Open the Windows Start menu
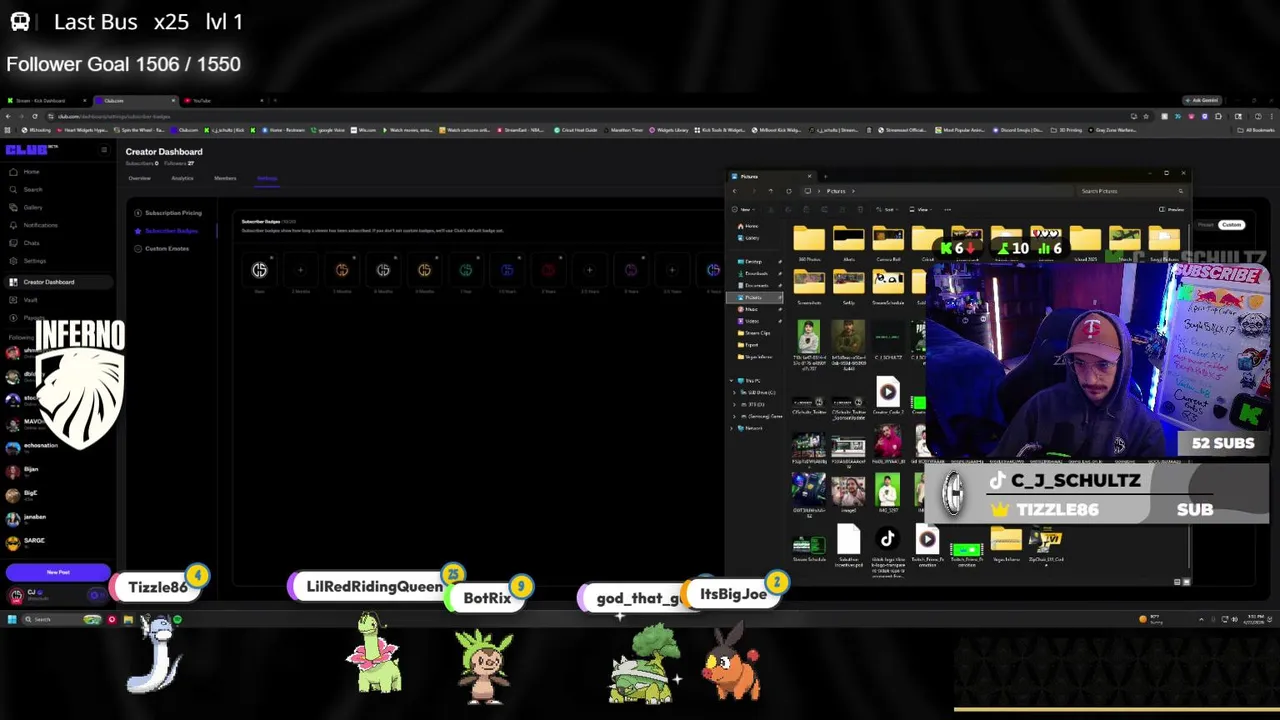1280x720 pixels. tap(12, 620)
